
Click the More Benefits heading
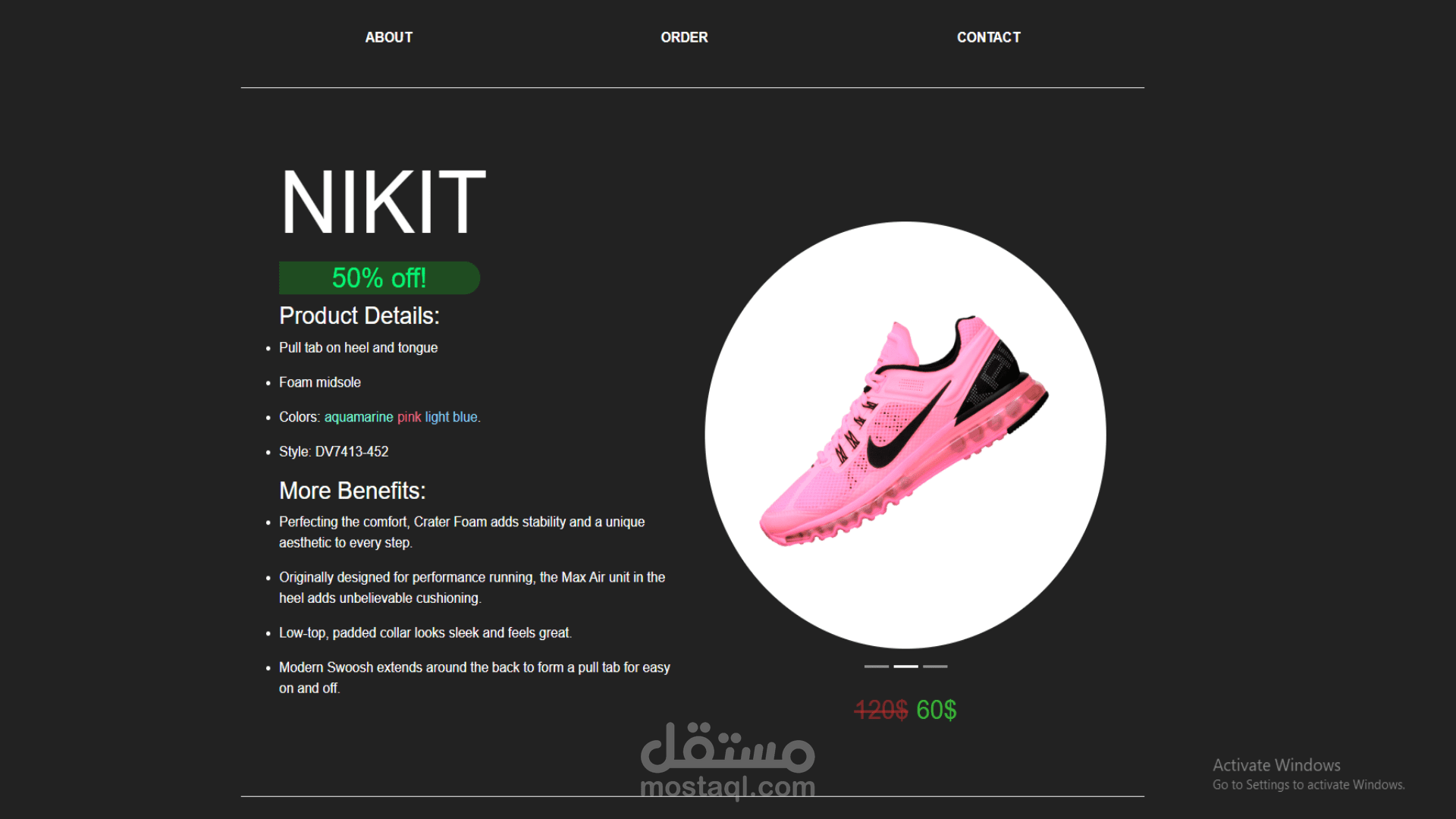(353, 491)
